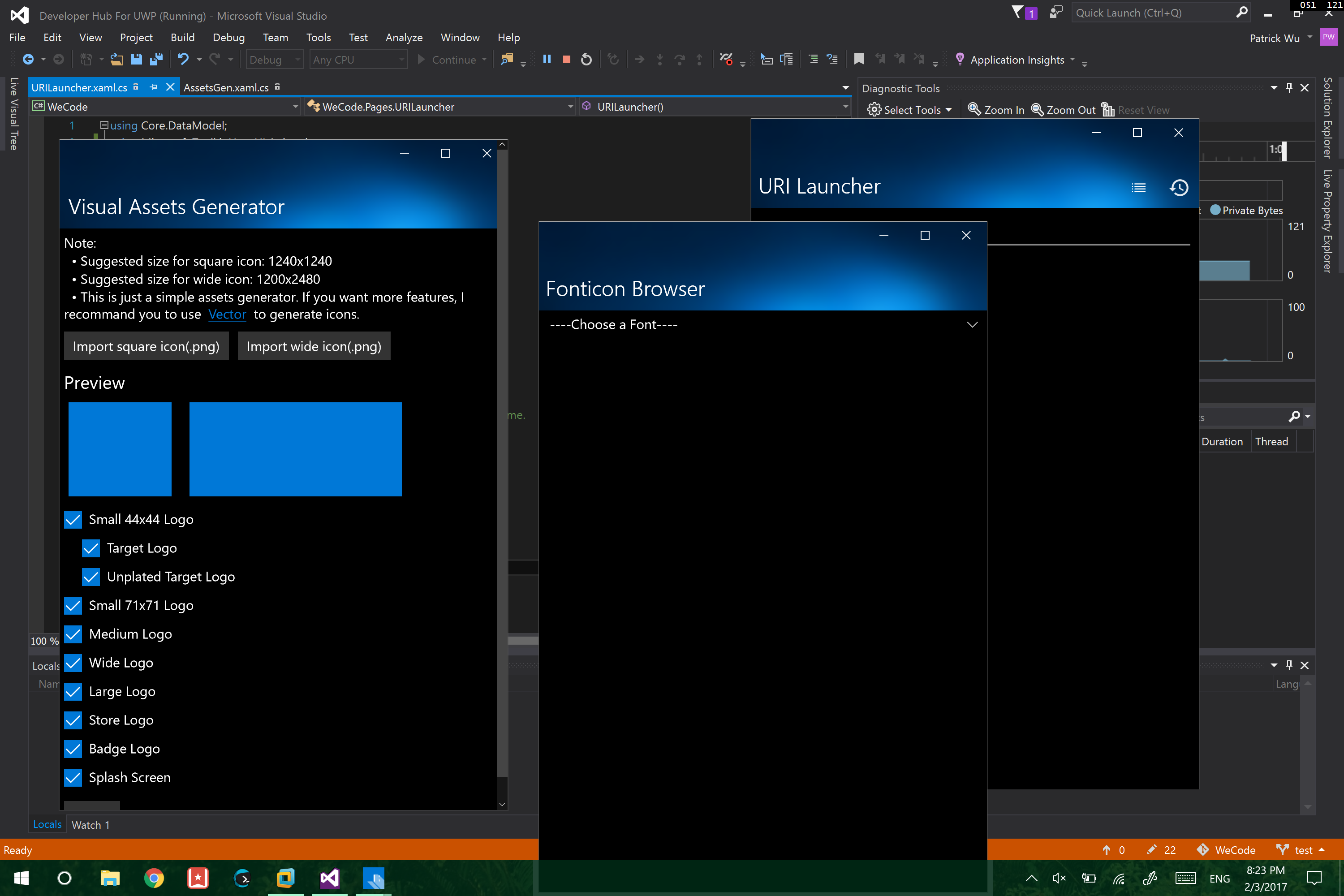Open the Application Insights dropdown arrow
Viewport: 1344px width, 896px height.
[x=1072, y=60]
